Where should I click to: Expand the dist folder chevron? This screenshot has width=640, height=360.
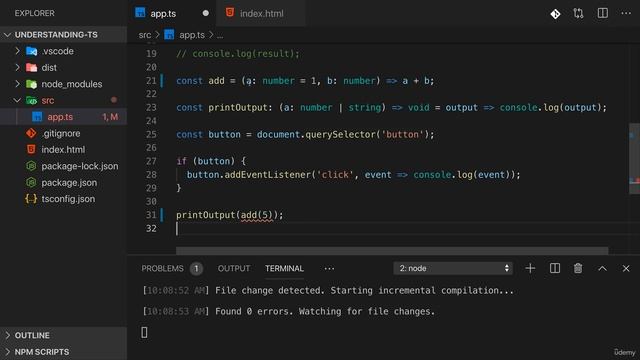17,67
